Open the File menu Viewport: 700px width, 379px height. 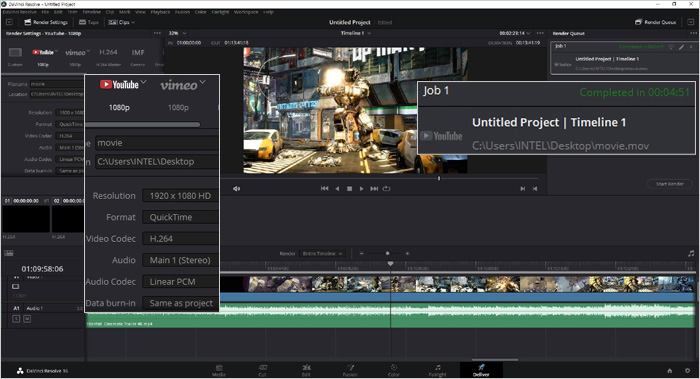pos(45,12)
